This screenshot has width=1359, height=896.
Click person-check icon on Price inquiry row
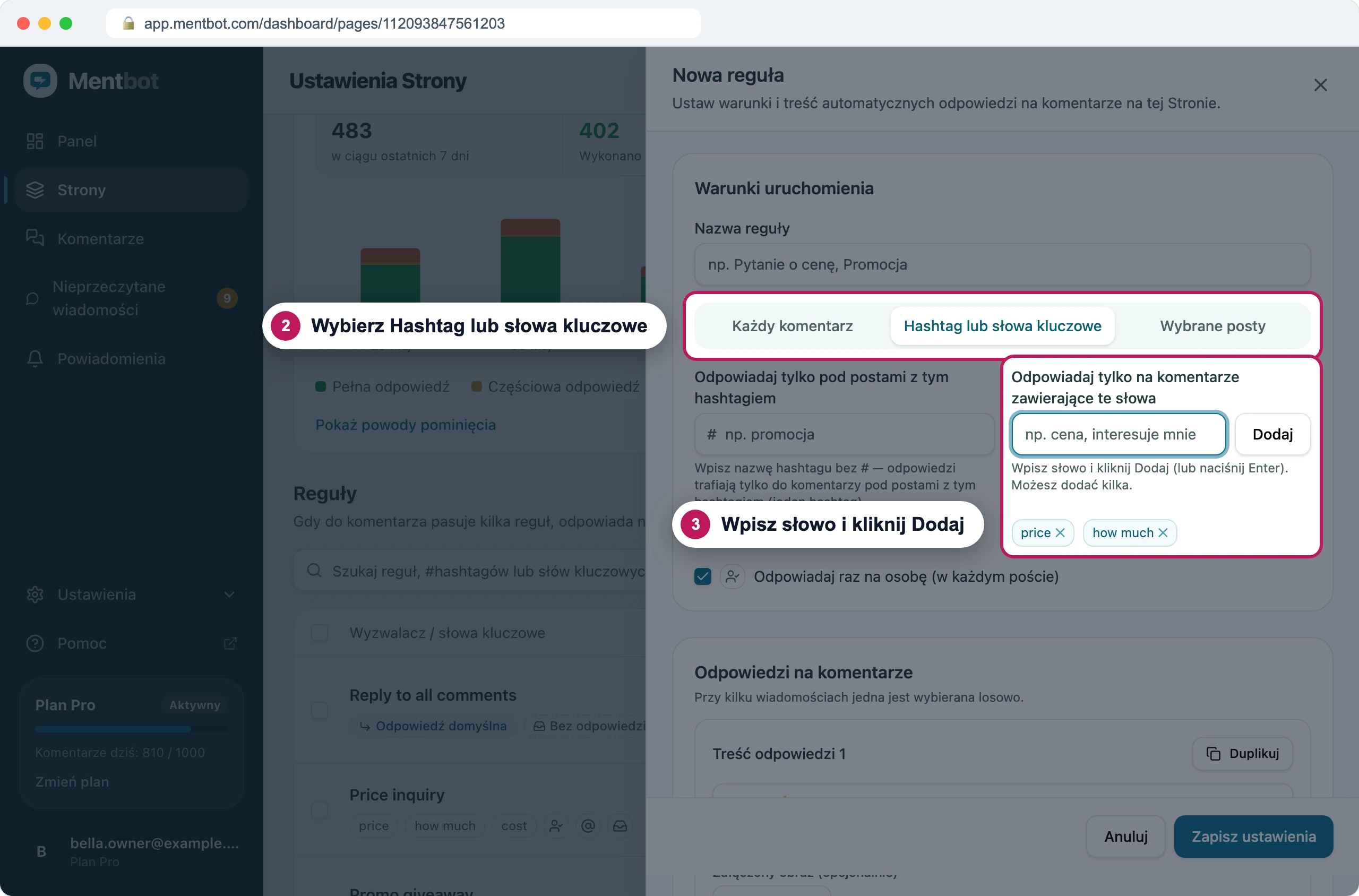(x=555, y=826)
